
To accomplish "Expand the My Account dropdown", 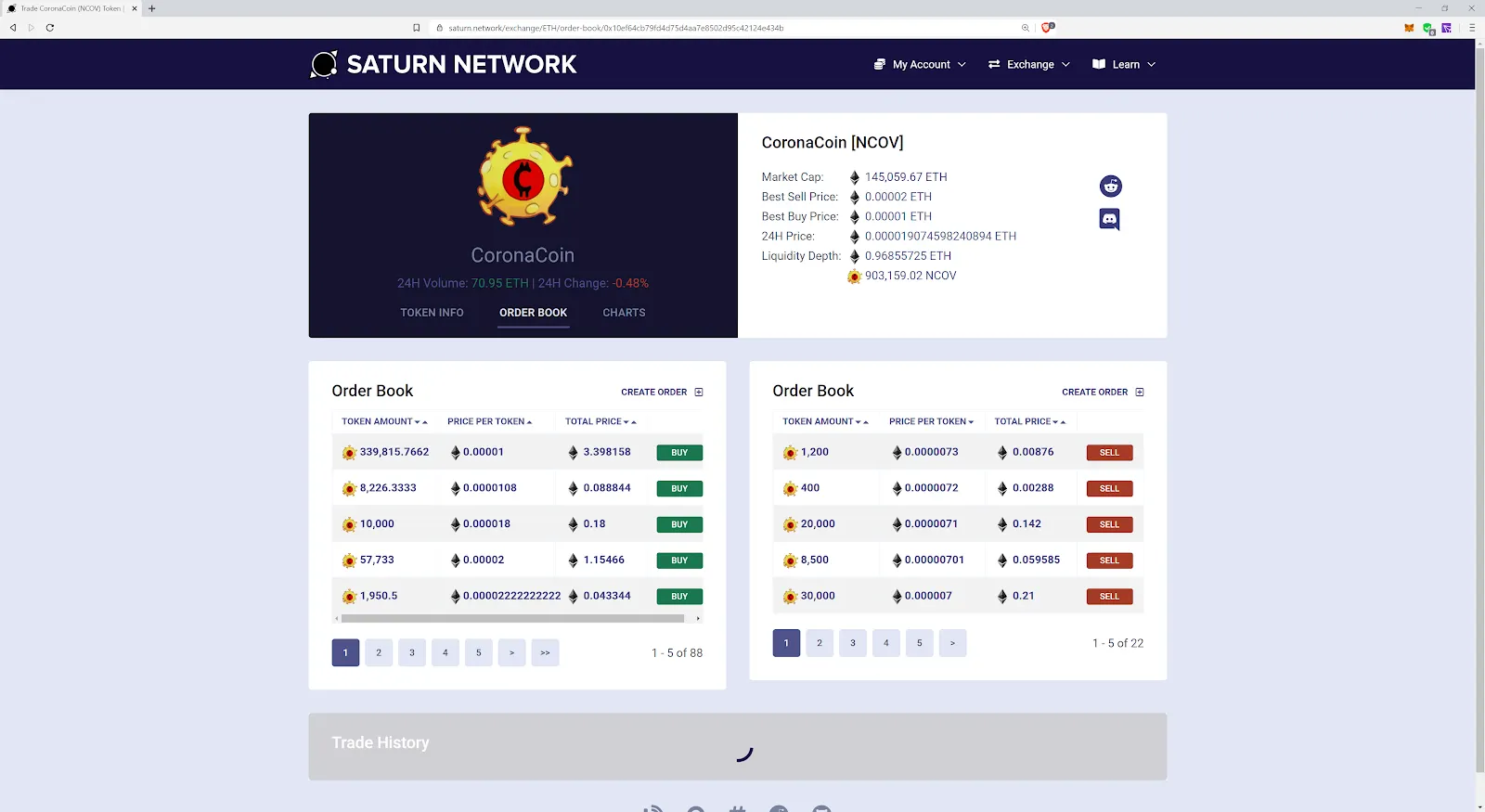I will click(920, 65).
